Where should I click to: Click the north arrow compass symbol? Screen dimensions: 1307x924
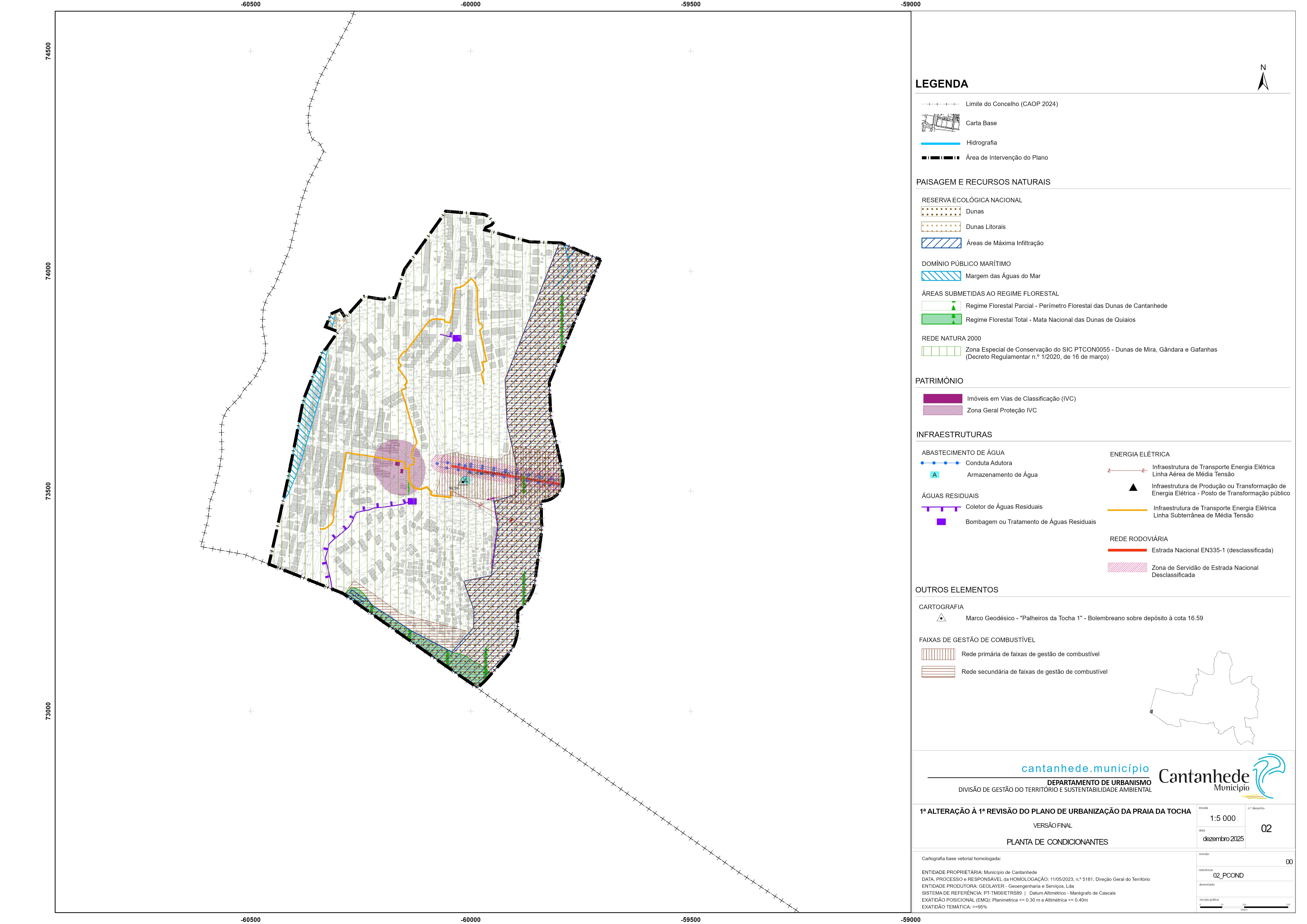(x=1263, y=80)
